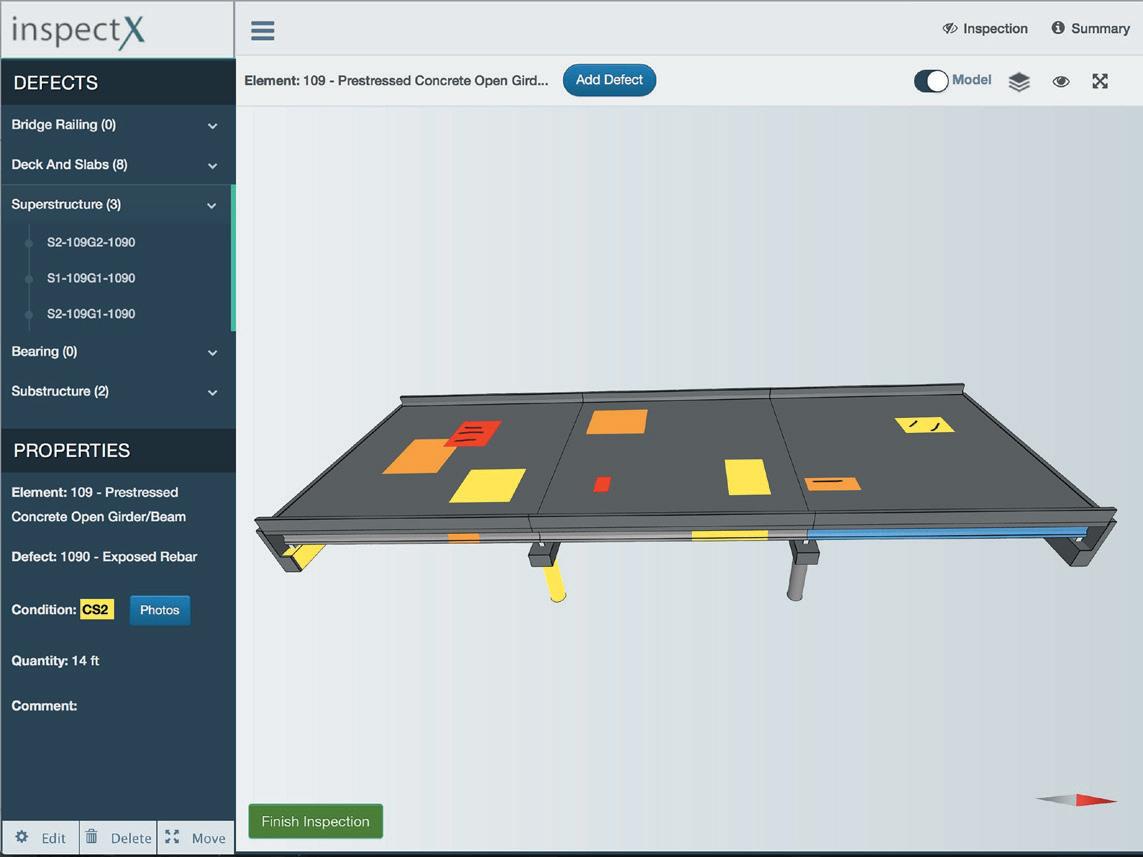
Task: Click the 'Quantity: 14 ft' text
Action: click(55, 661)
